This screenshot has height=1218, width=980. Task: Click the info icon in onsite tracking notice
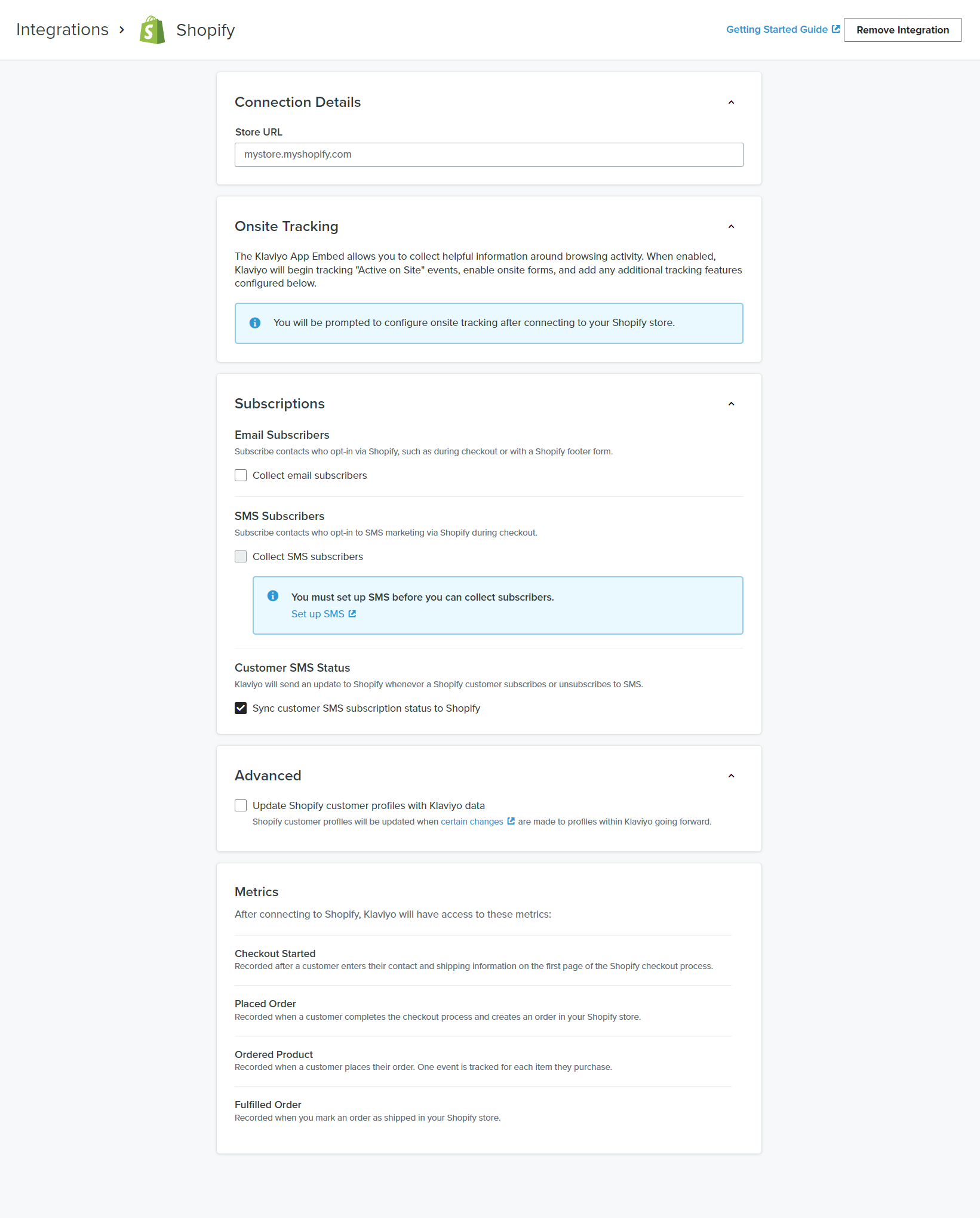[x=255, y=323]
